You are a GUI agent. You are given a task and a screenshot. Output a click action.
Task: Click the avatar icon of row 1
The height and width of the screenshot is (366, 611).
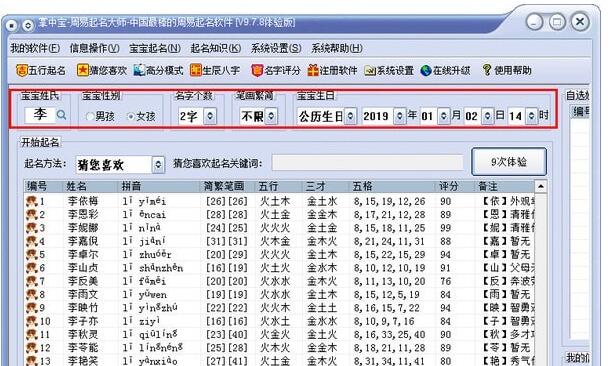click(x=31, y=201)
